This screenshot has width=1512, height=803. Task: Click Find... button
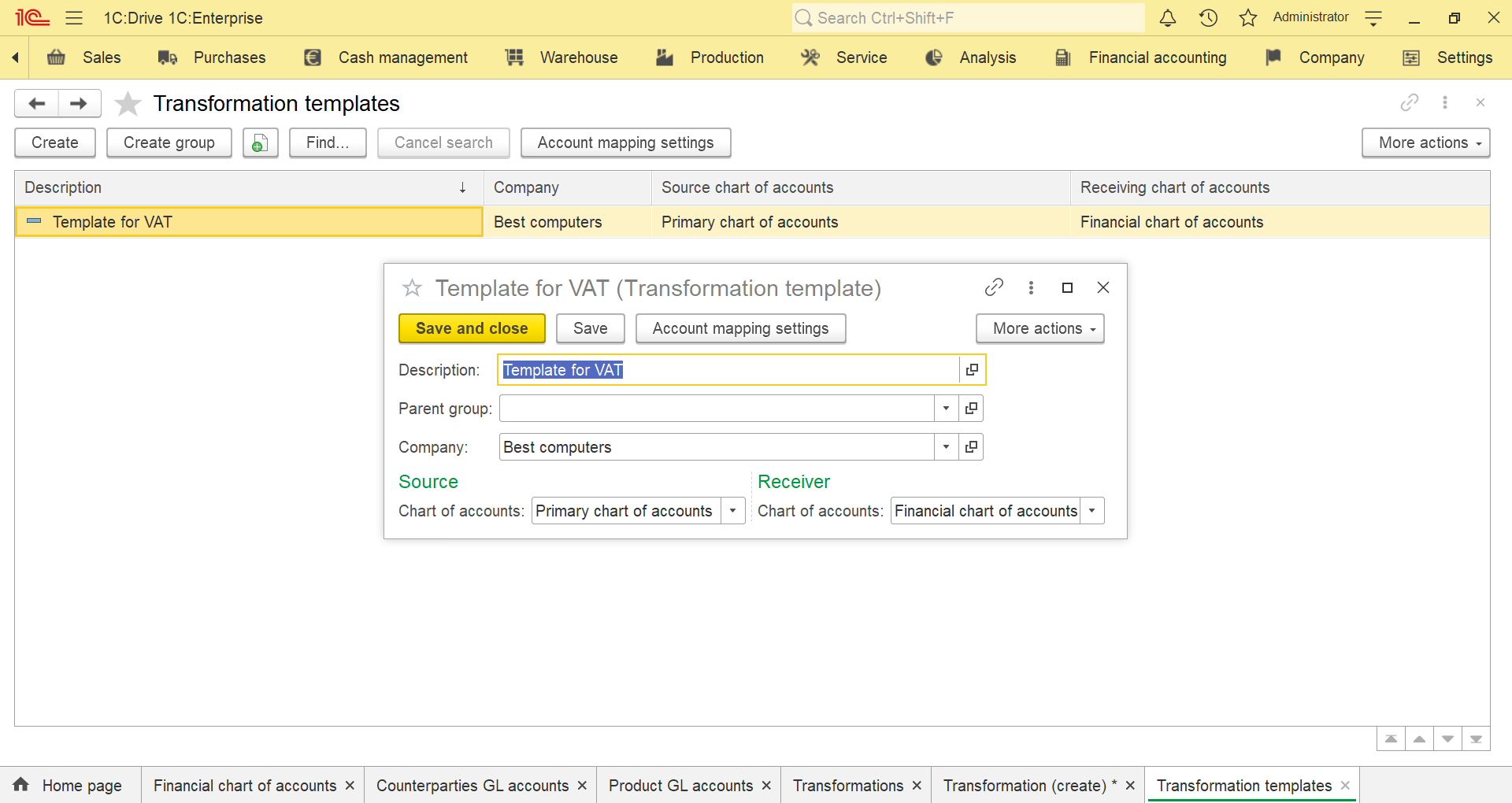click(x=328, y=142)
